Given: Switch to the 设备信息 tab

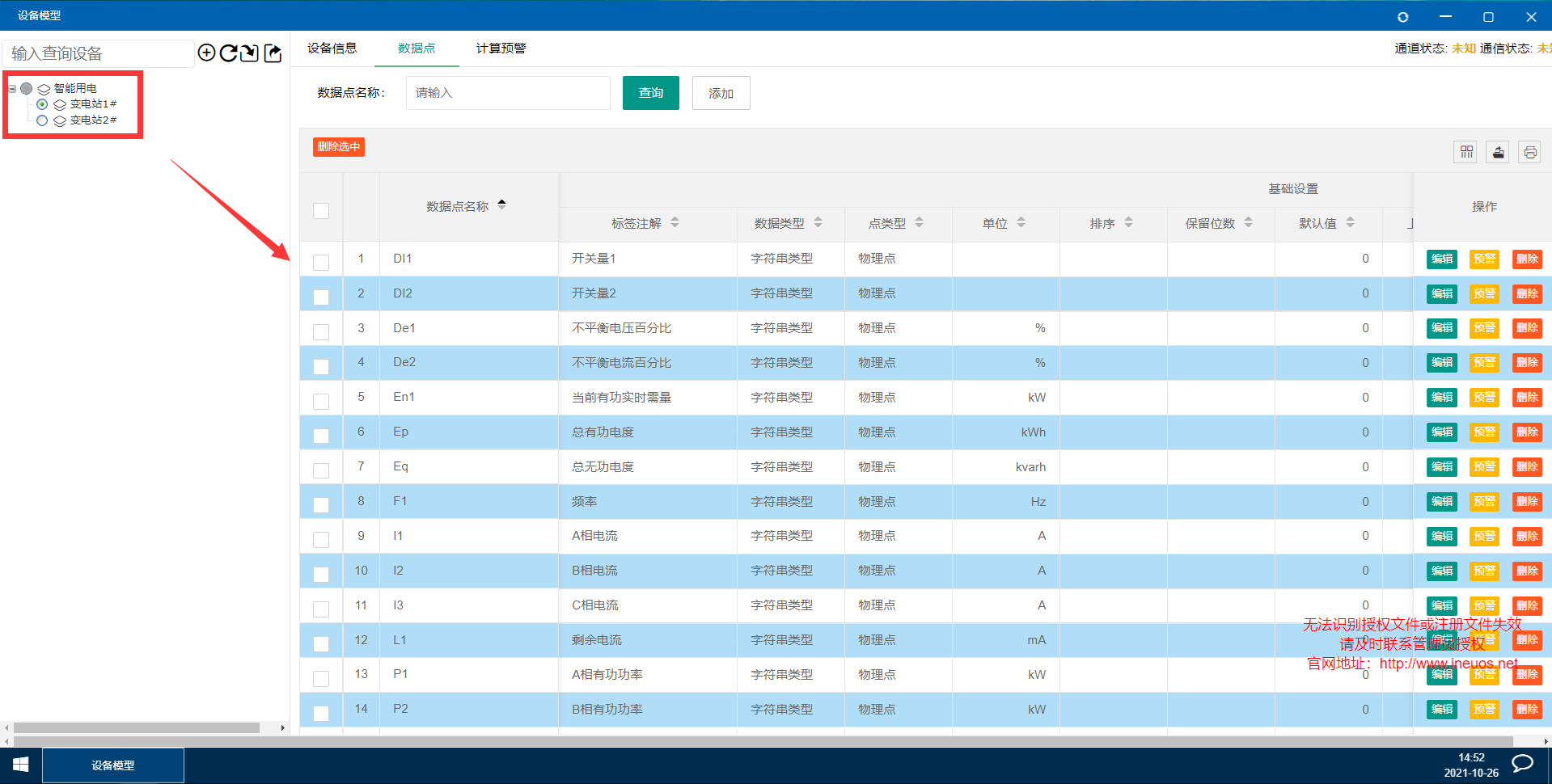Looking at the screenshot, I should (332, 48).
